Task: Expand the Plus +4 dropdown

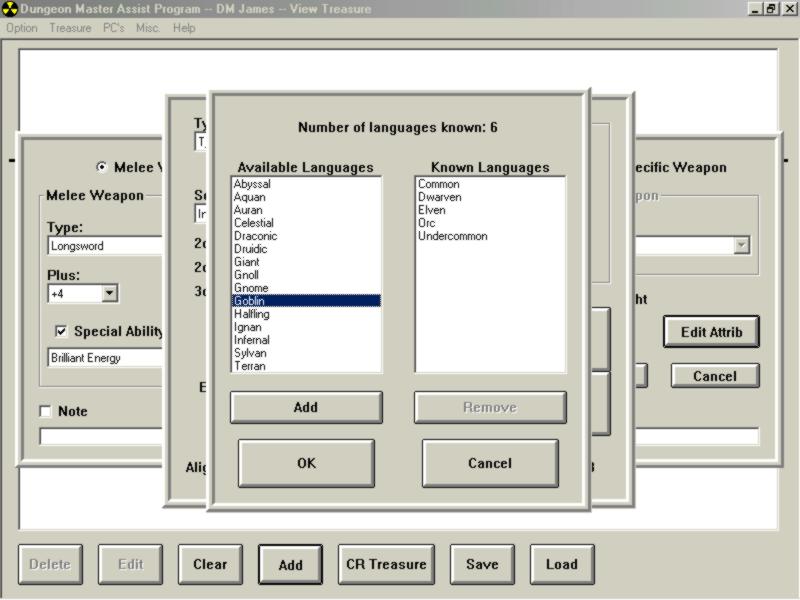Action: (x=109, y=294)
